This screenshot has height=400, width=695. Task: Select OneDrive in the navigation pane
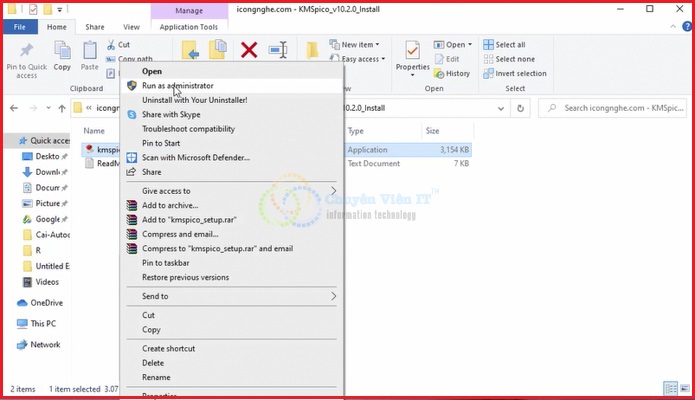[40, 303]
